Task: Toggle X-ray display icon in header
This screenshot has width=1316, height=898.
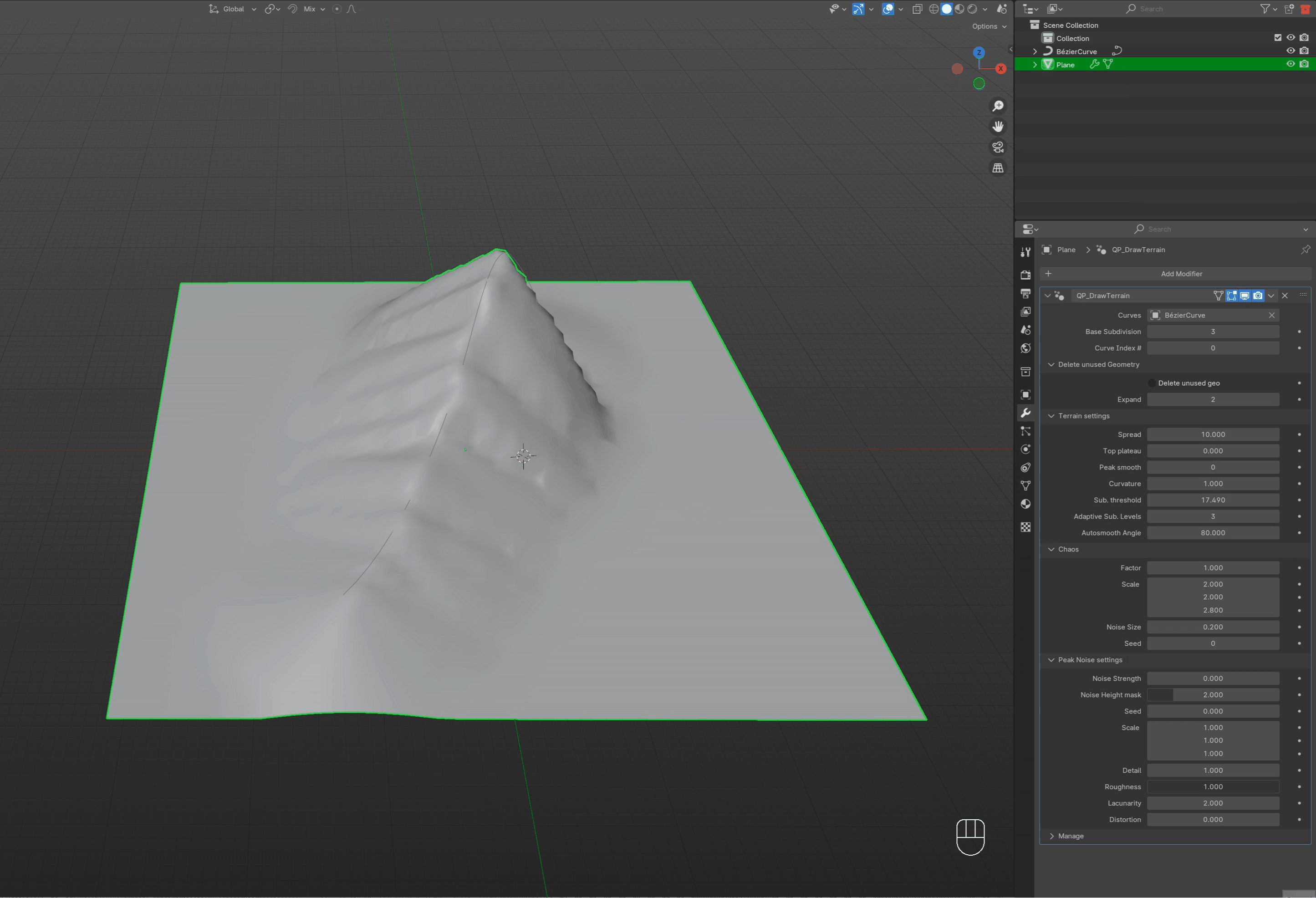Action: pos(918,9)
